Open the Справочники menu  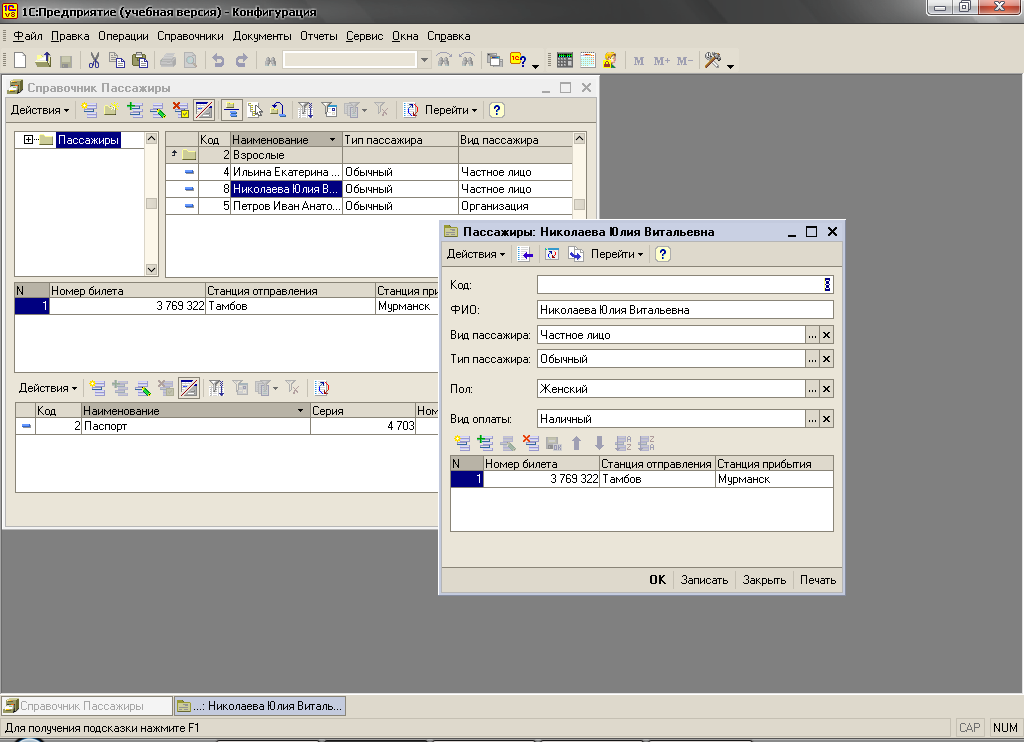190,36
